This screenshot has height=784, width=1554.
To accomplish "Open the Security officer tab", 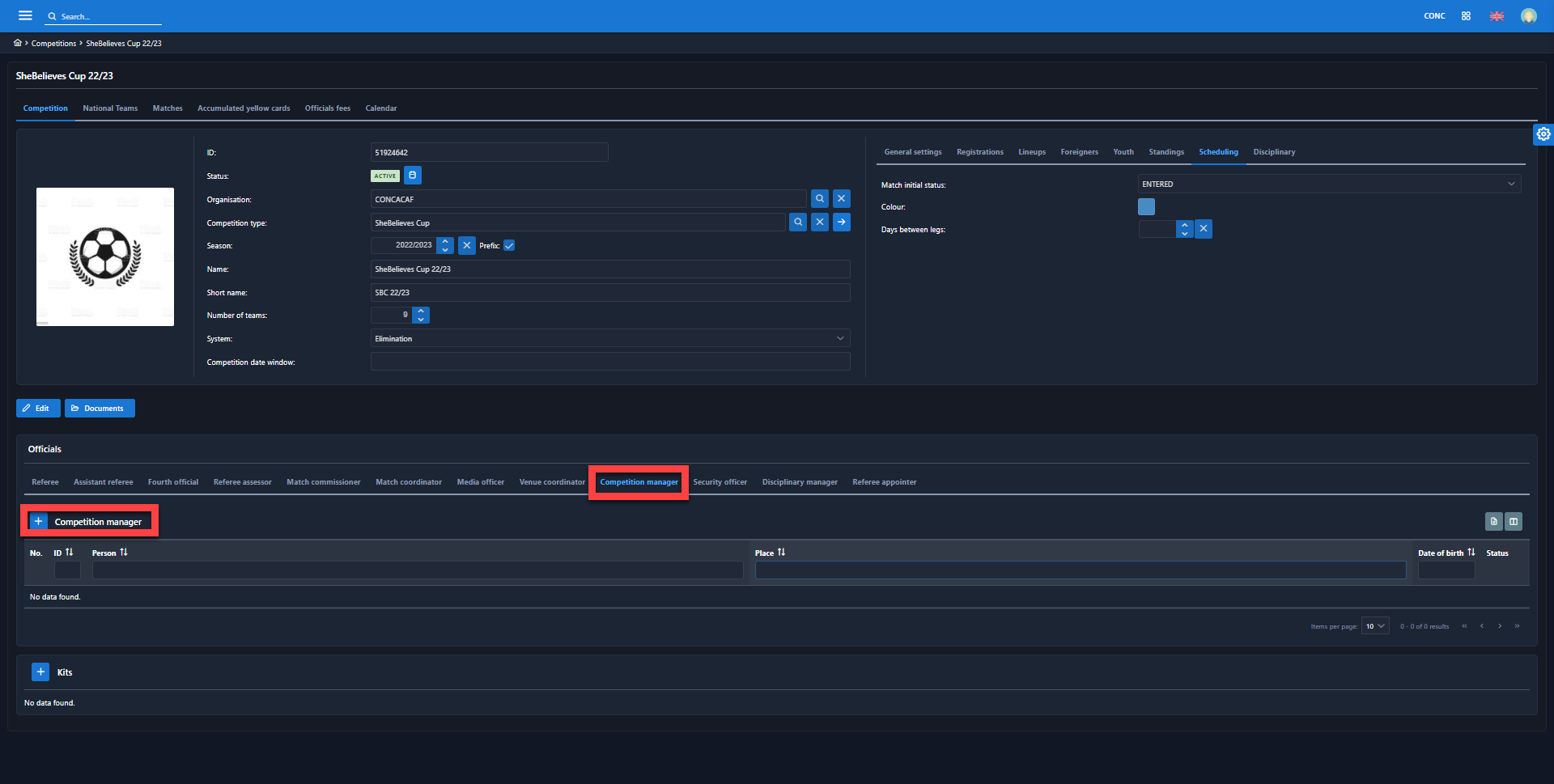I will pyautogui.click(x=720, y=482).
